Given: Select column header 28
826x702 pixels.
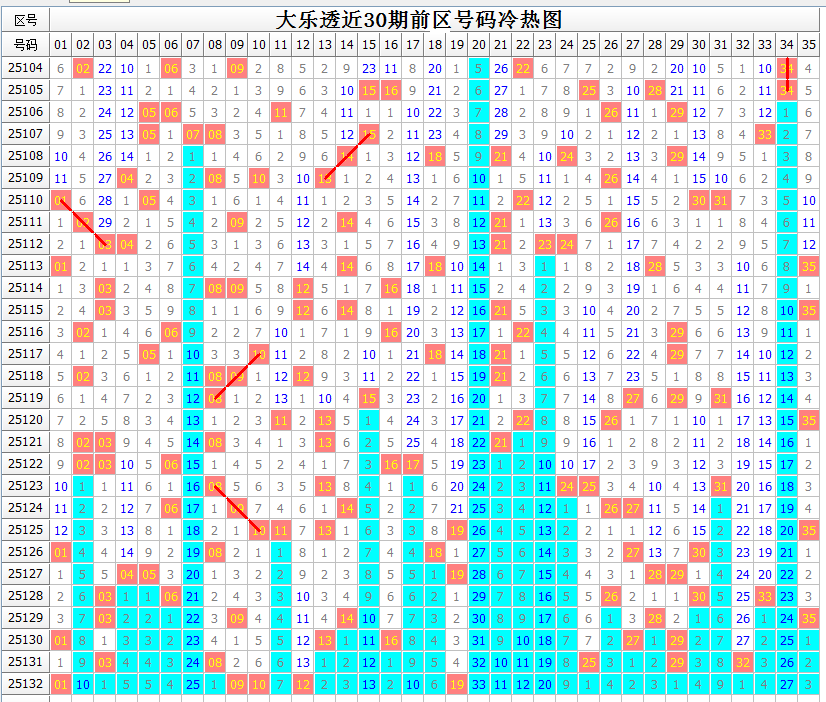Looking at the screenshot, I should (x=655, y=45).
